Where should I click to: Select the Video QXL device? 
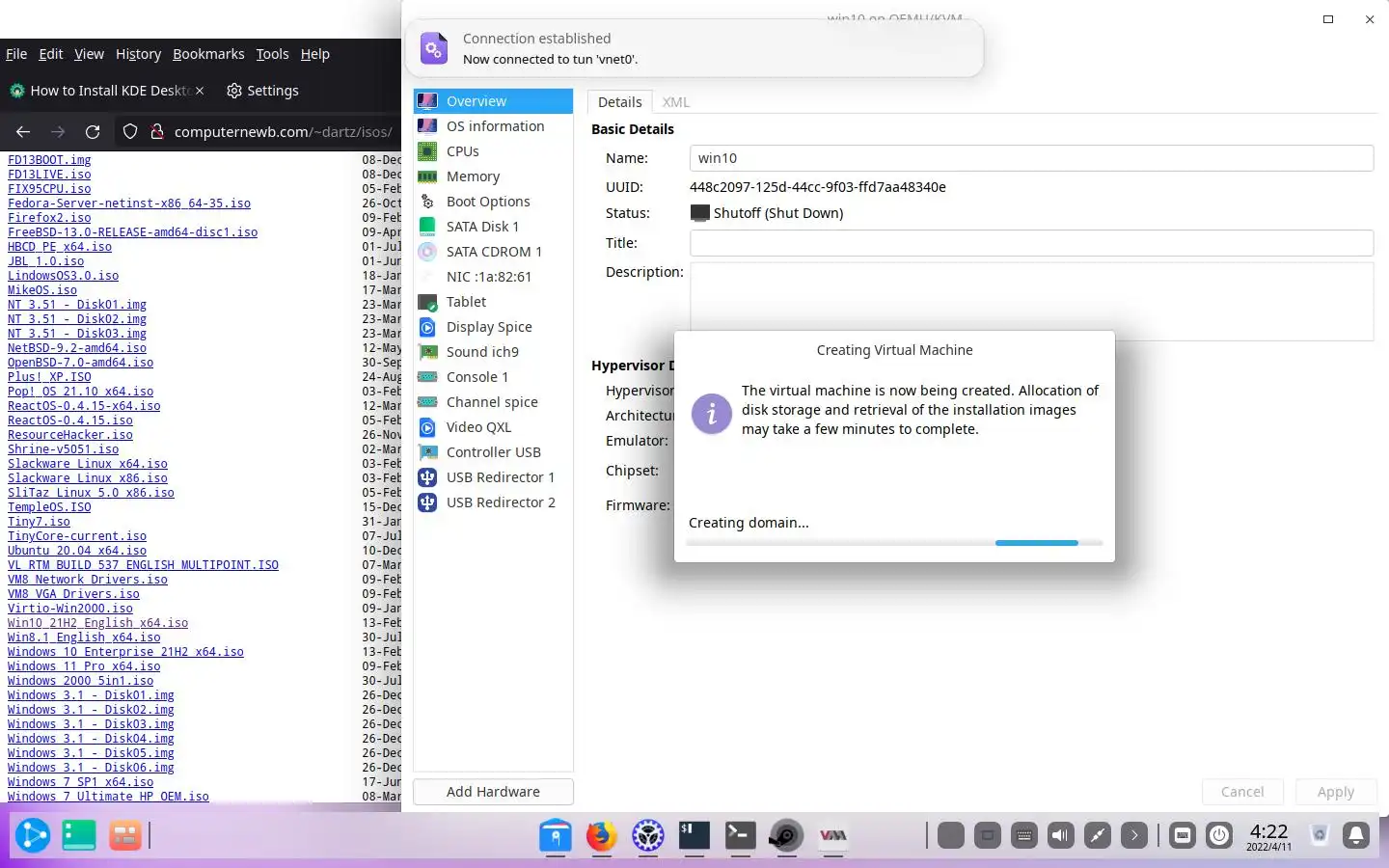tap(493, 427)
